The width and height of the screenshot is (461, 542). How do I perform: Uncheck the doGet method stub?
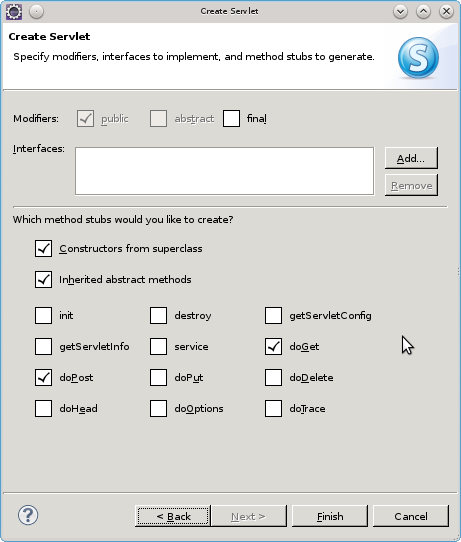[x=273, y=346]
